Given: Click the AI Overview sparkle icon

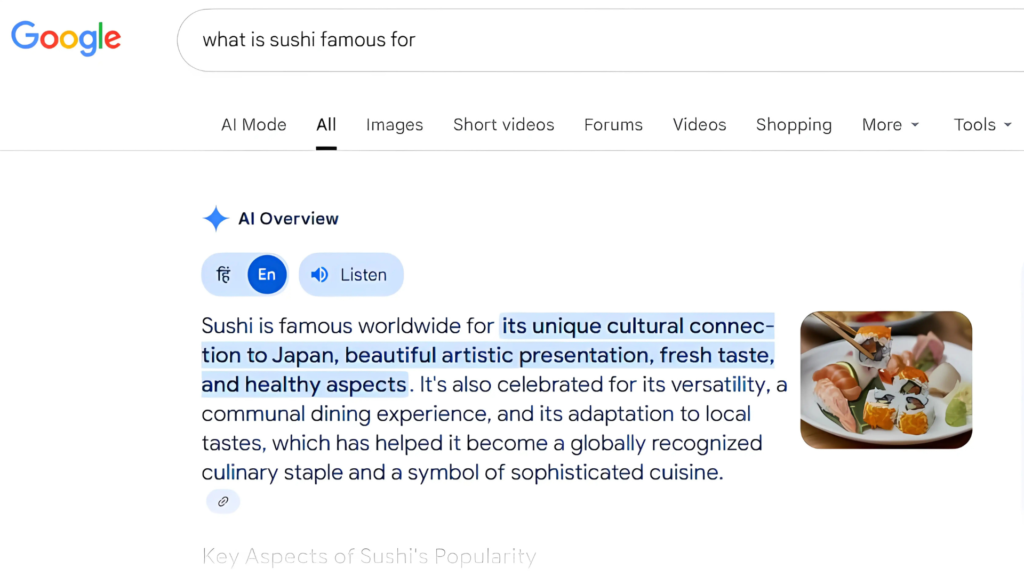Looking at the screenshot, I should (215, 219).
